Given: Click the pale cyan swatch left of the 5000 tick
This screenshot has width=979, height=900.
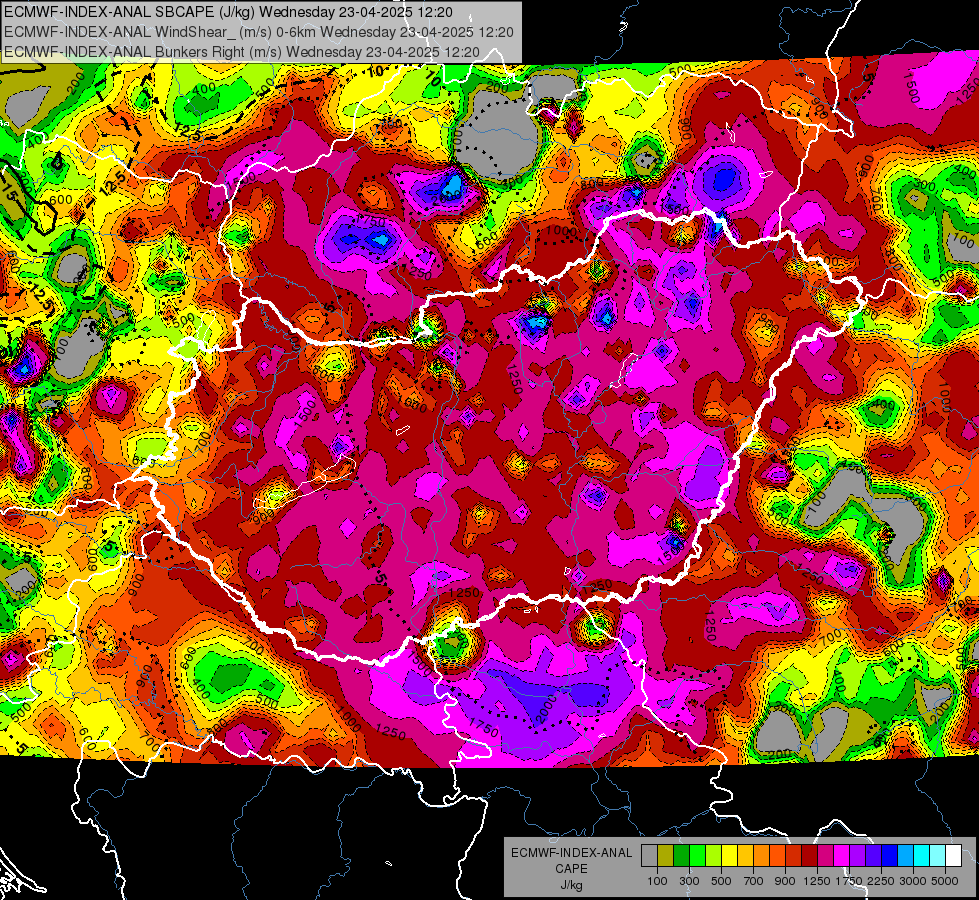Looking at the screenshot, I should pyautogui.click(x=938, y=856).
